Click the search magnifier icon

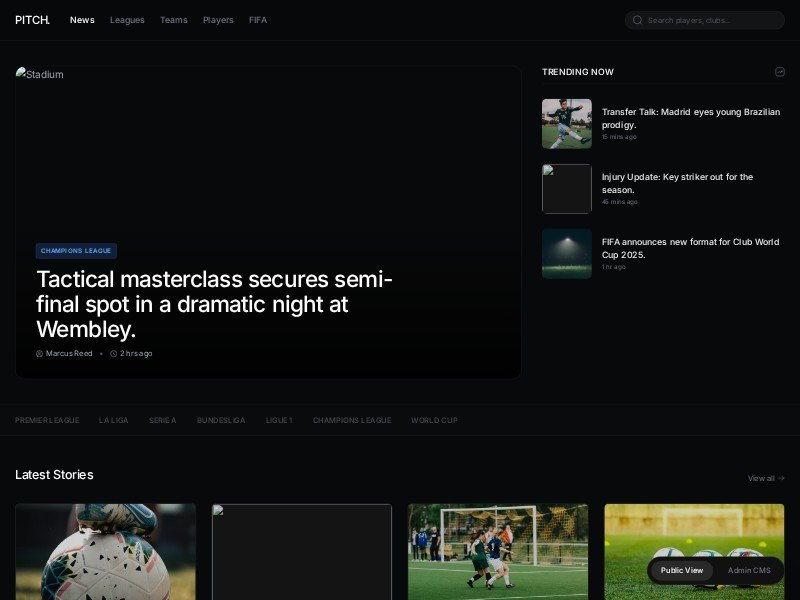637,20
